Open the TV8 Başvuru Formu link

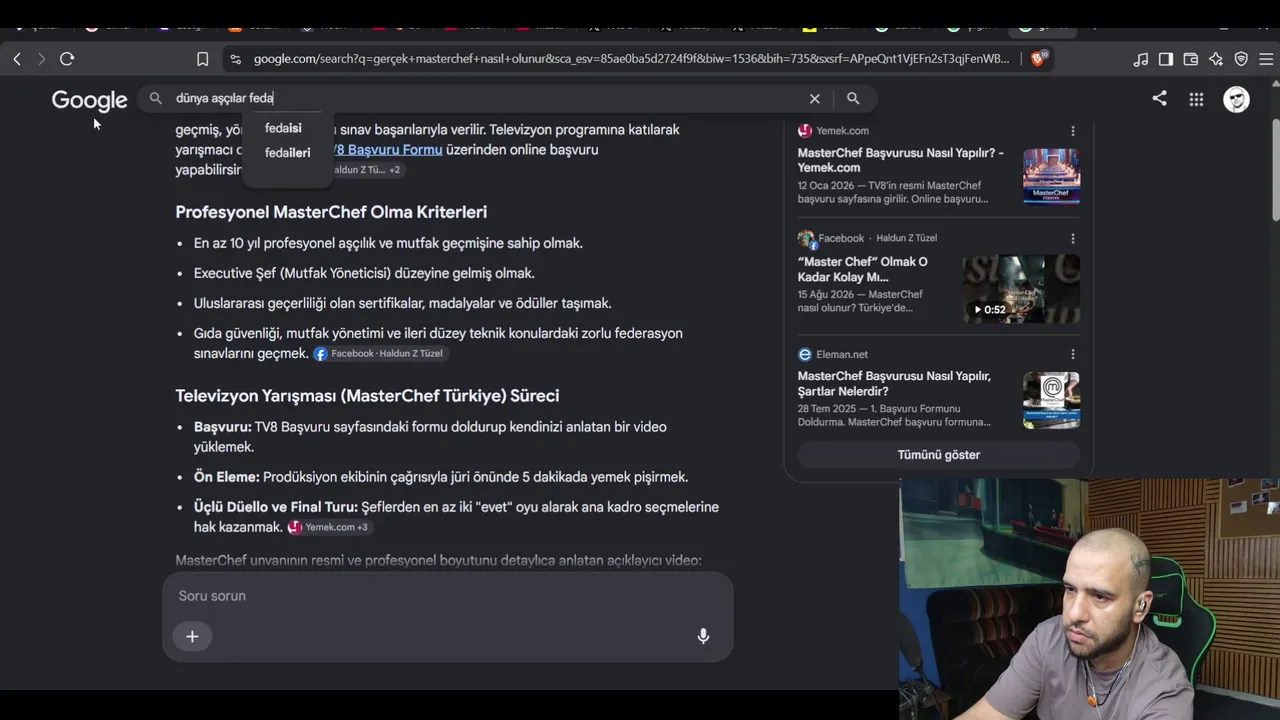coord(386,150)
